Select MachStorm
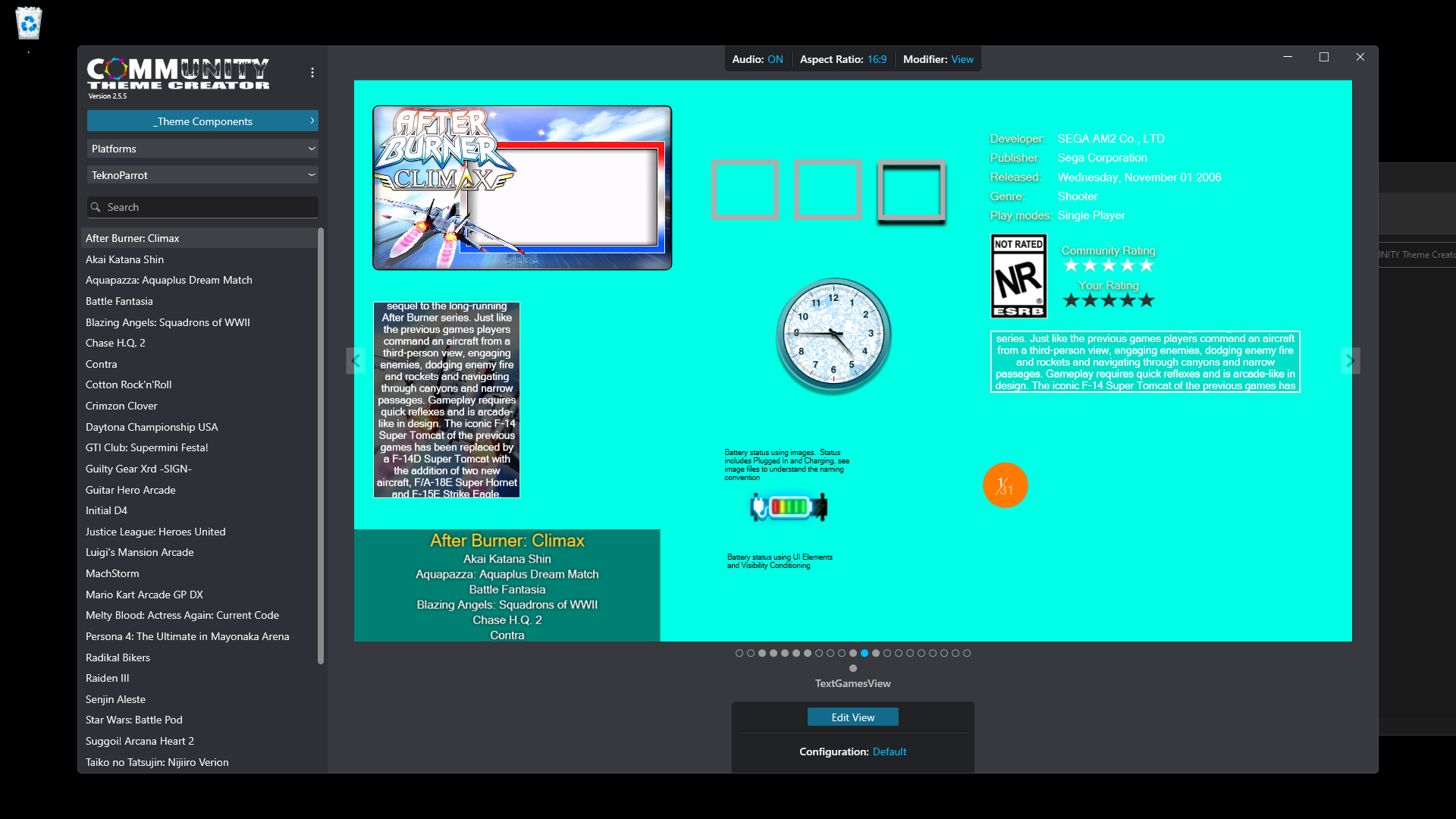 click(199, 573)
